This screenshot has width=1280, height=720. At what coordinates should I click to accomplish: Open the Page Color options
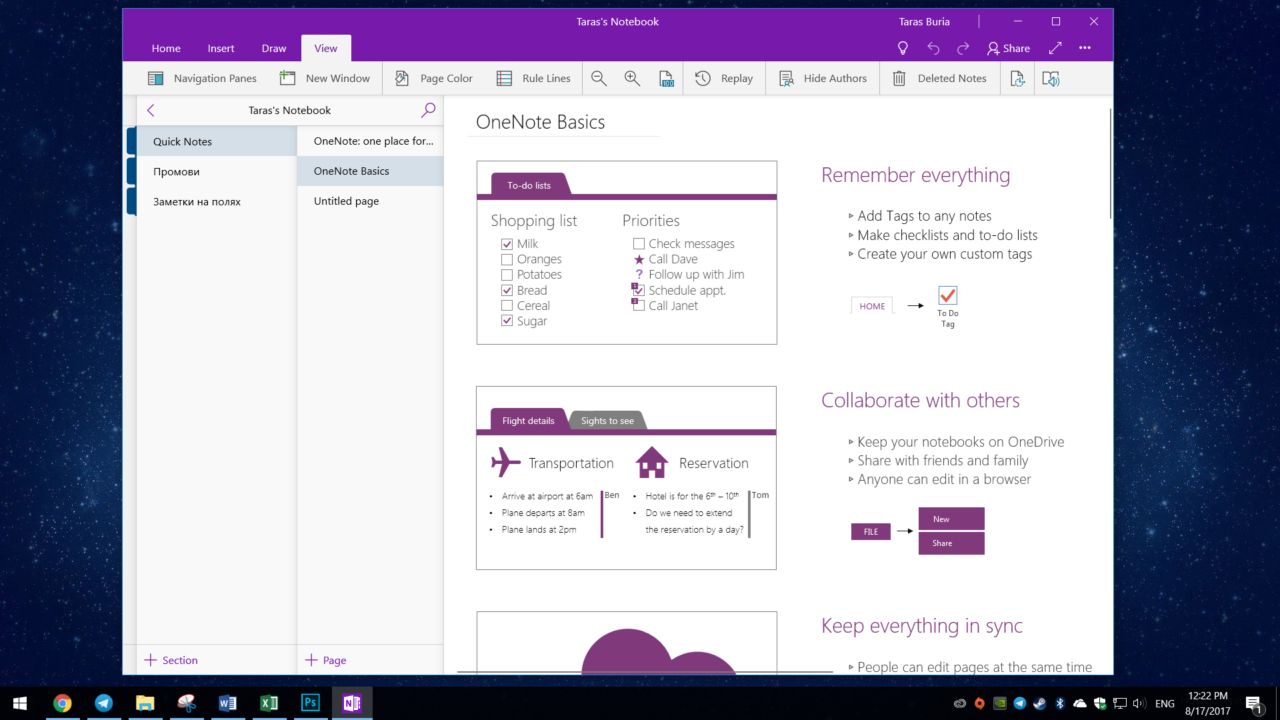pos(433,78)
